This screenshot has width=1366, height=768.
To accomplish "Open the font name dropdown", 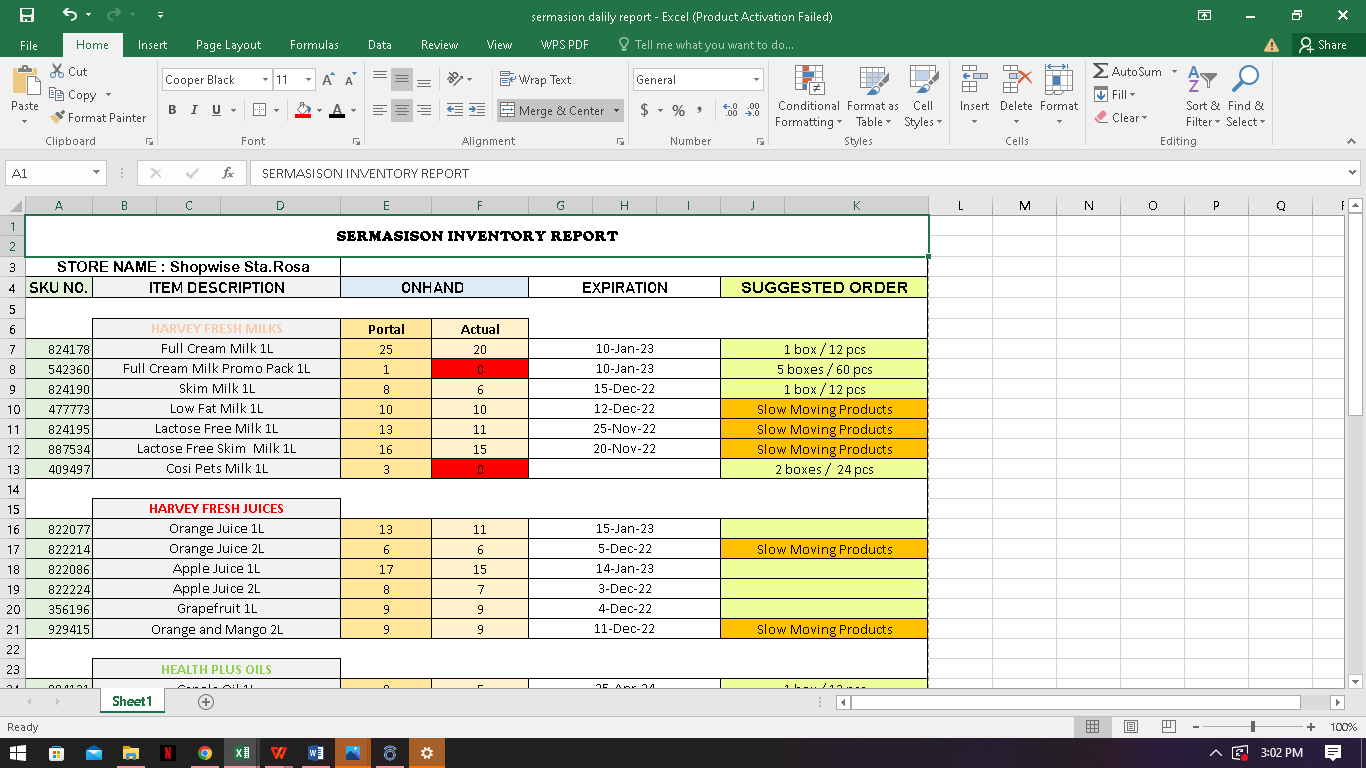I will pos(266,80).
